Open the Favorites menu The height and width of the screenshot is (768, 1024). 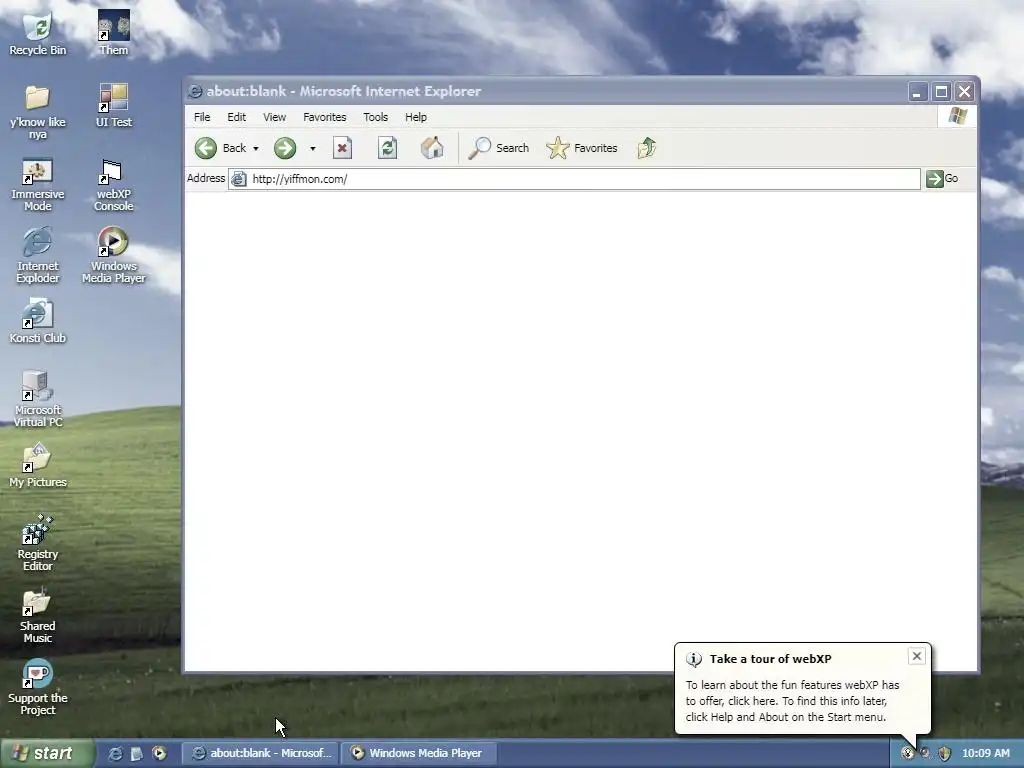[x=325, y=117]
